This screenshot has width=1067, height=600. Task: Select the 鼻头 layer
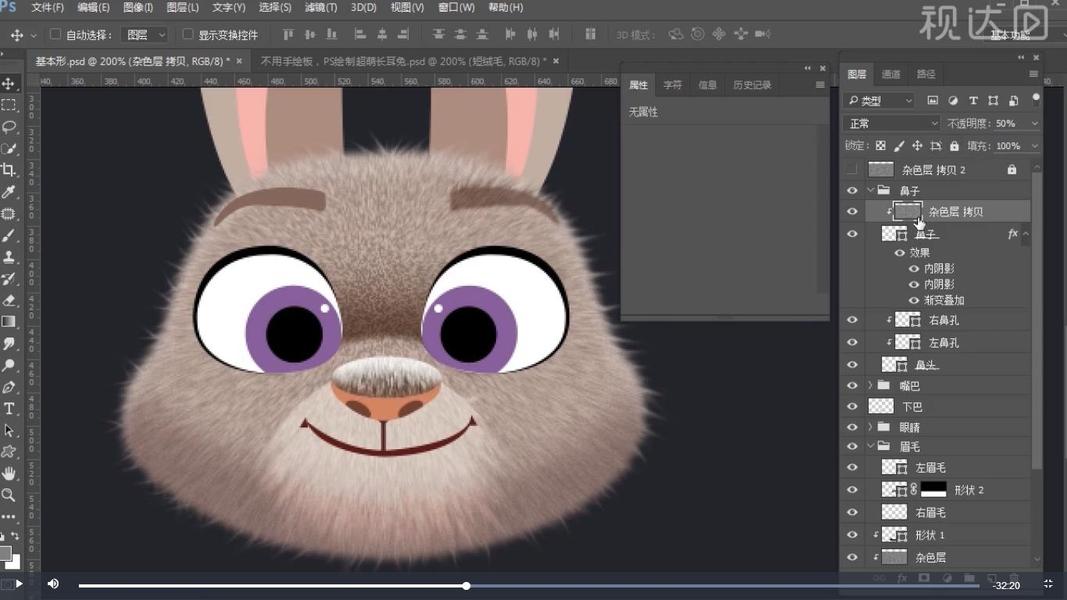[948, 365]
